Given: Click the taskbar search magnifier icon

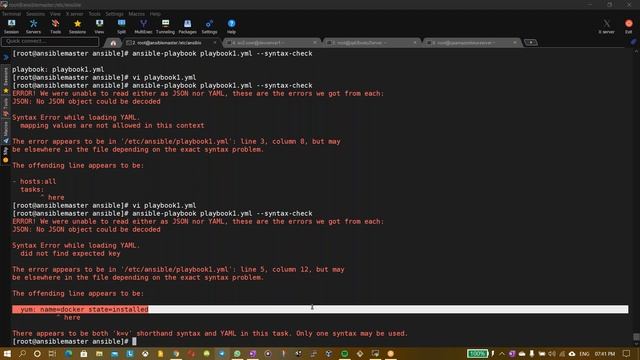Looking at the screenshot, I should [x=22, y=353].
